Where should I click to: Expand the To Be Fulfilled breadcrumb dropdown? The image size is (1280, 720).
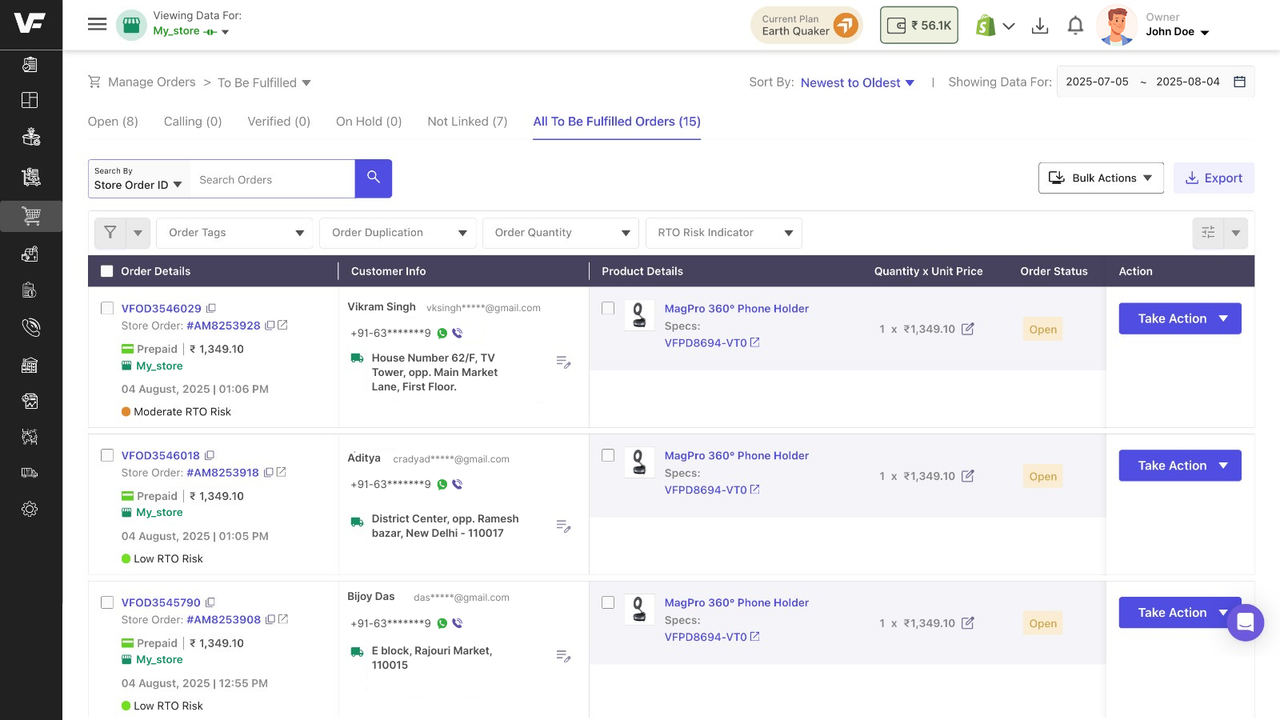click(x=265, y=83)
